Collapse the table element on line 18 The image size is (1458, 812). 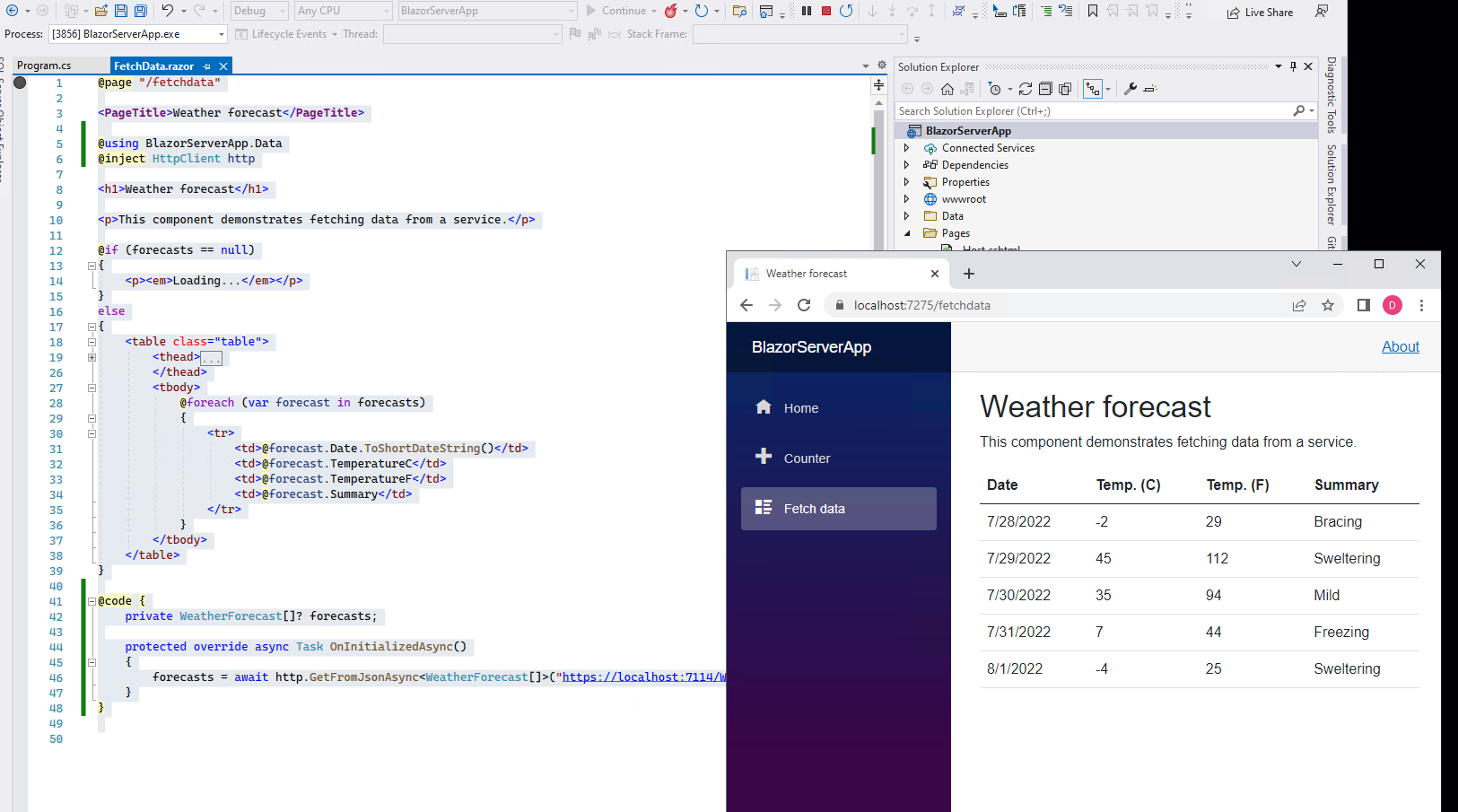(92, 342)
